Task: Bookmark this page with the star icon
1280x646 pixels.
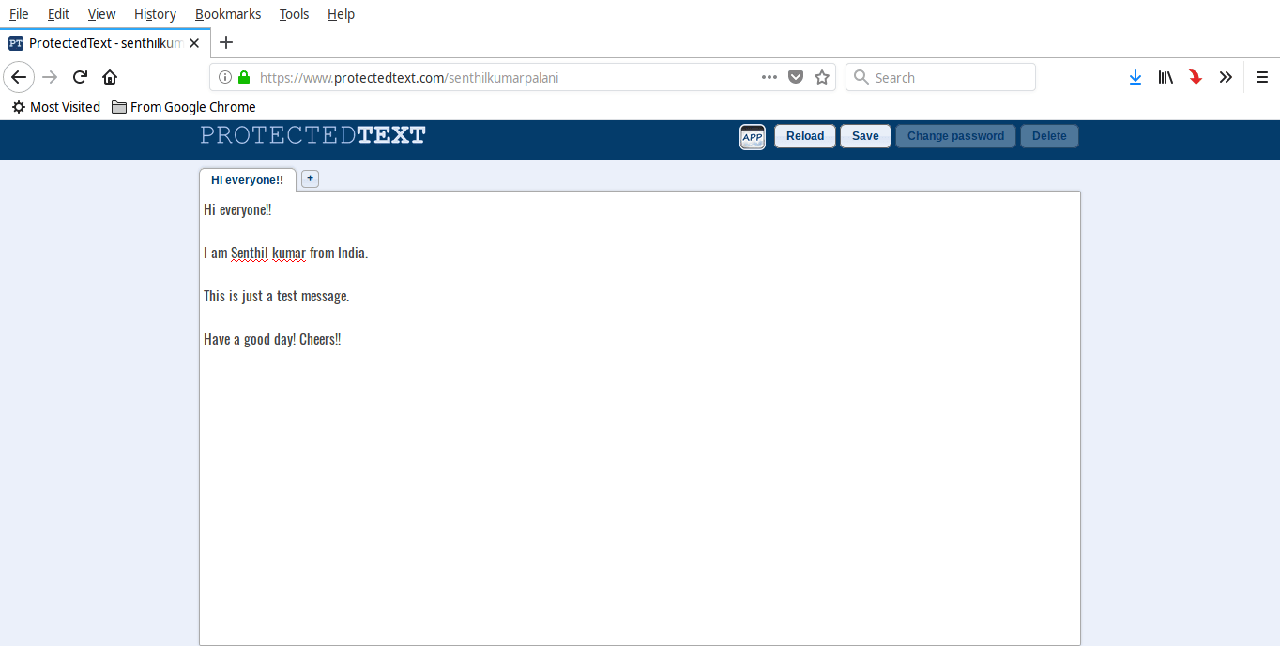Action: coord(822,77)
